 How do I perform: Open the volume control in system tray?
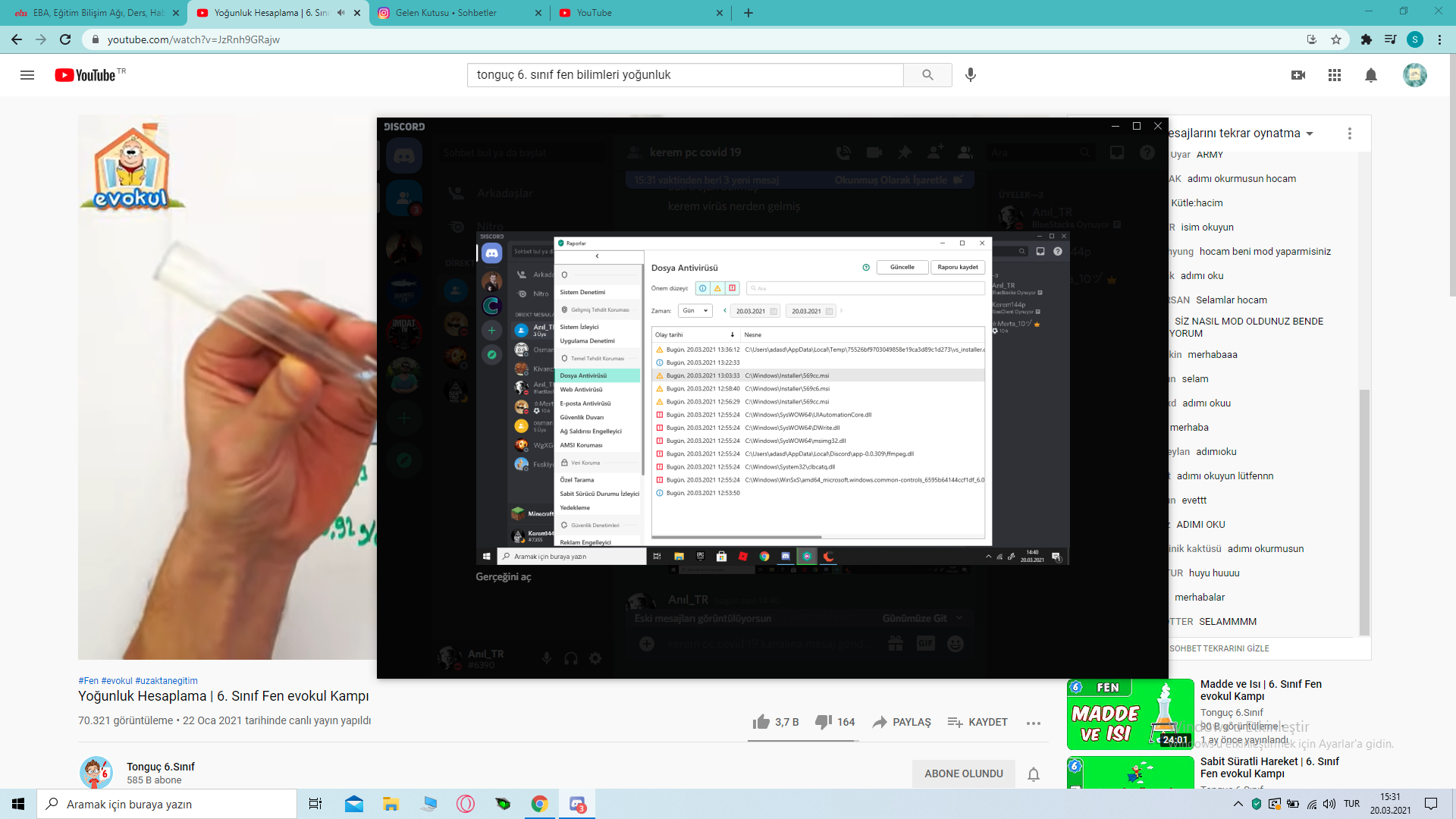[1329, 804]
